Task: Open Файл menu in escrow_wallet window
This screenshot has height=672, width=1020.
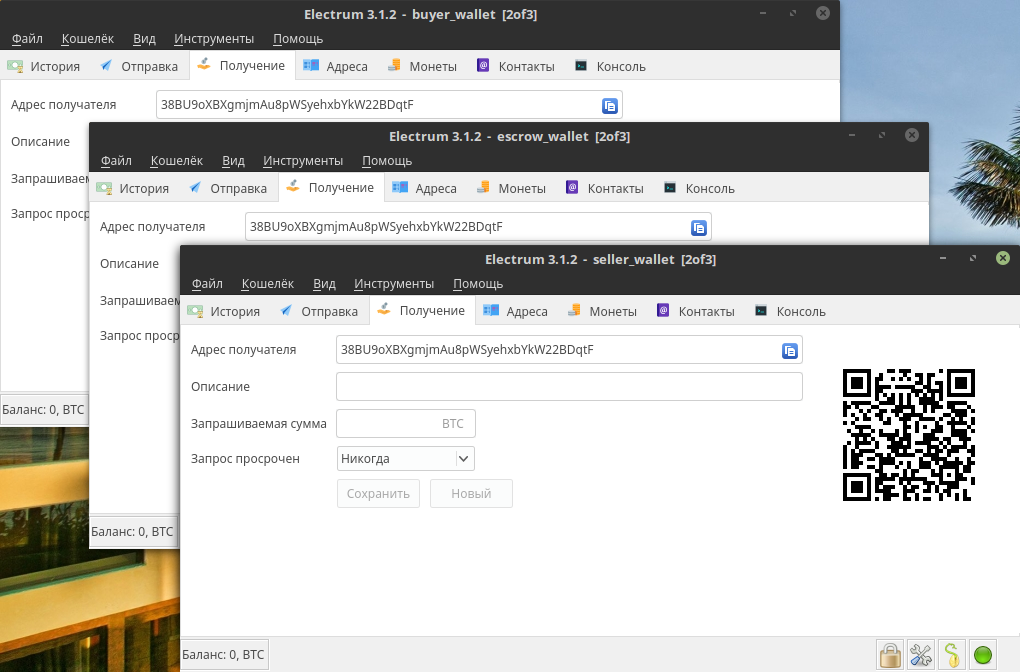Action: pyautogui.click(x=116, y=161)
